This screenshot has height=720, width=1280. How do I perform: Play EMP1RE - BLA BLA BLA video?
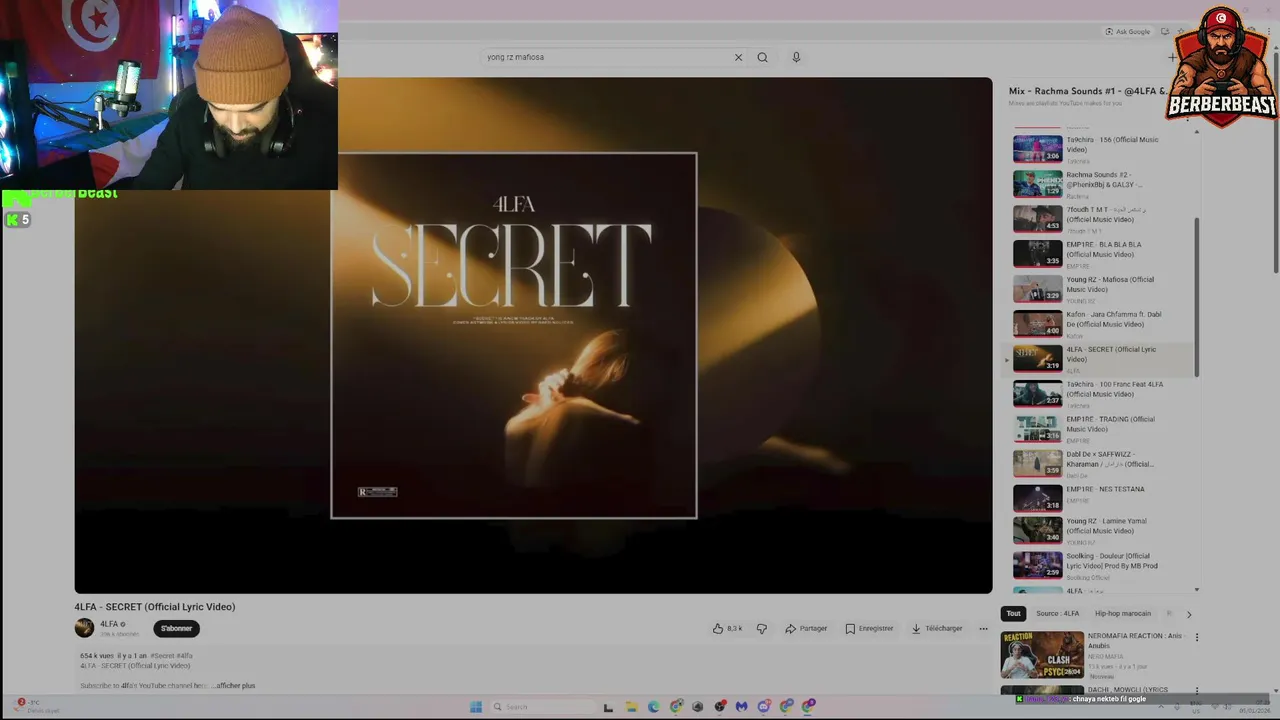click(1100, 254)
